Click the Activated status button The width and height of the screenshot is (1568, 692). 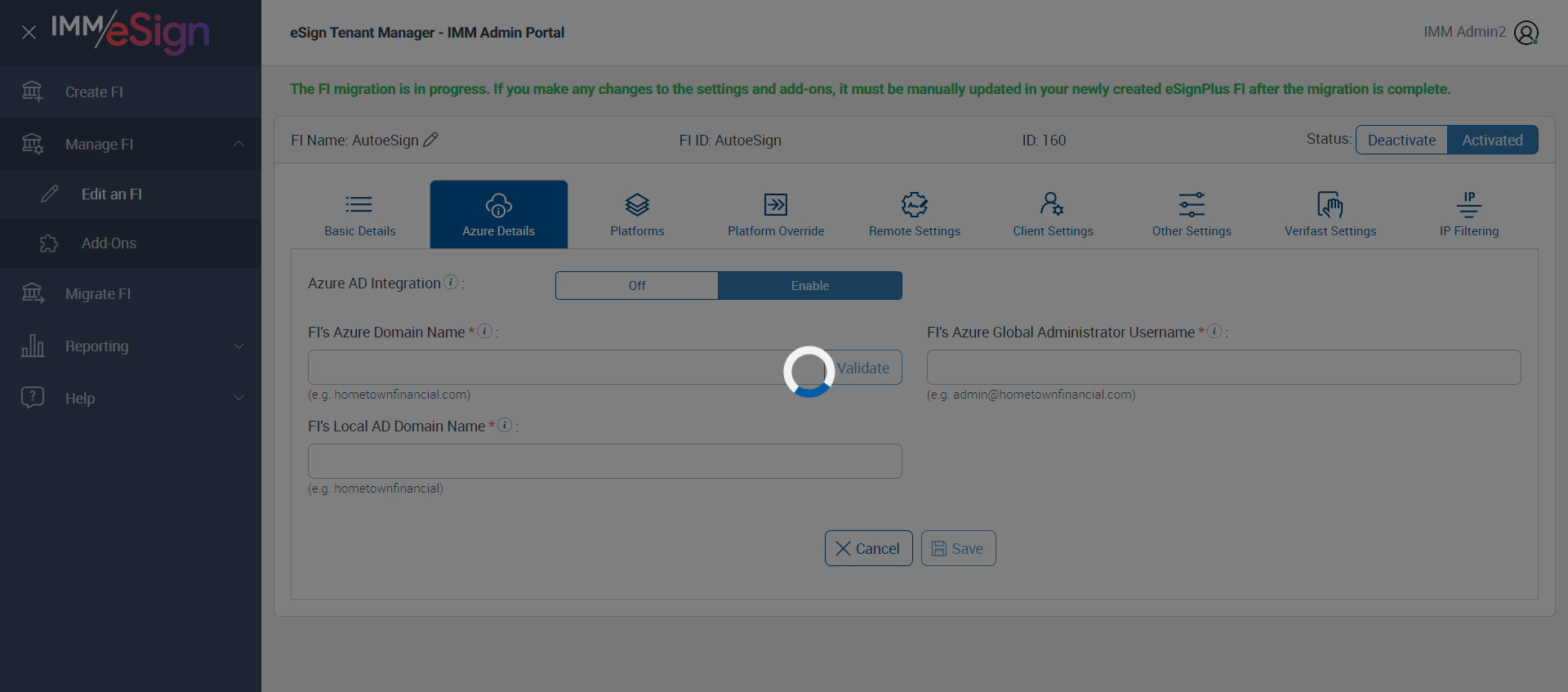(1493, 140)
